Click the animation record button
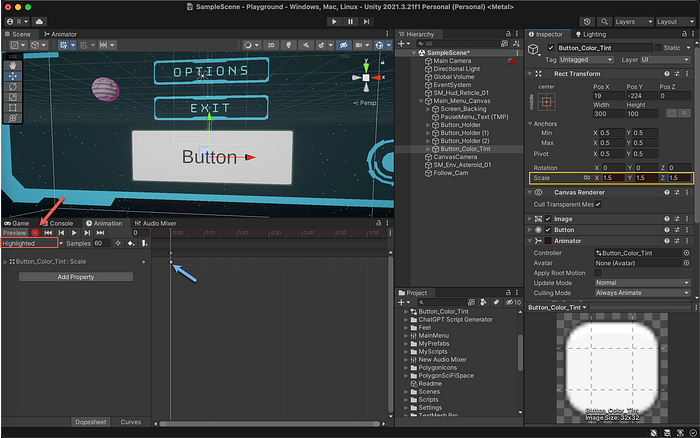700x438 pixels. pos(35,232)
